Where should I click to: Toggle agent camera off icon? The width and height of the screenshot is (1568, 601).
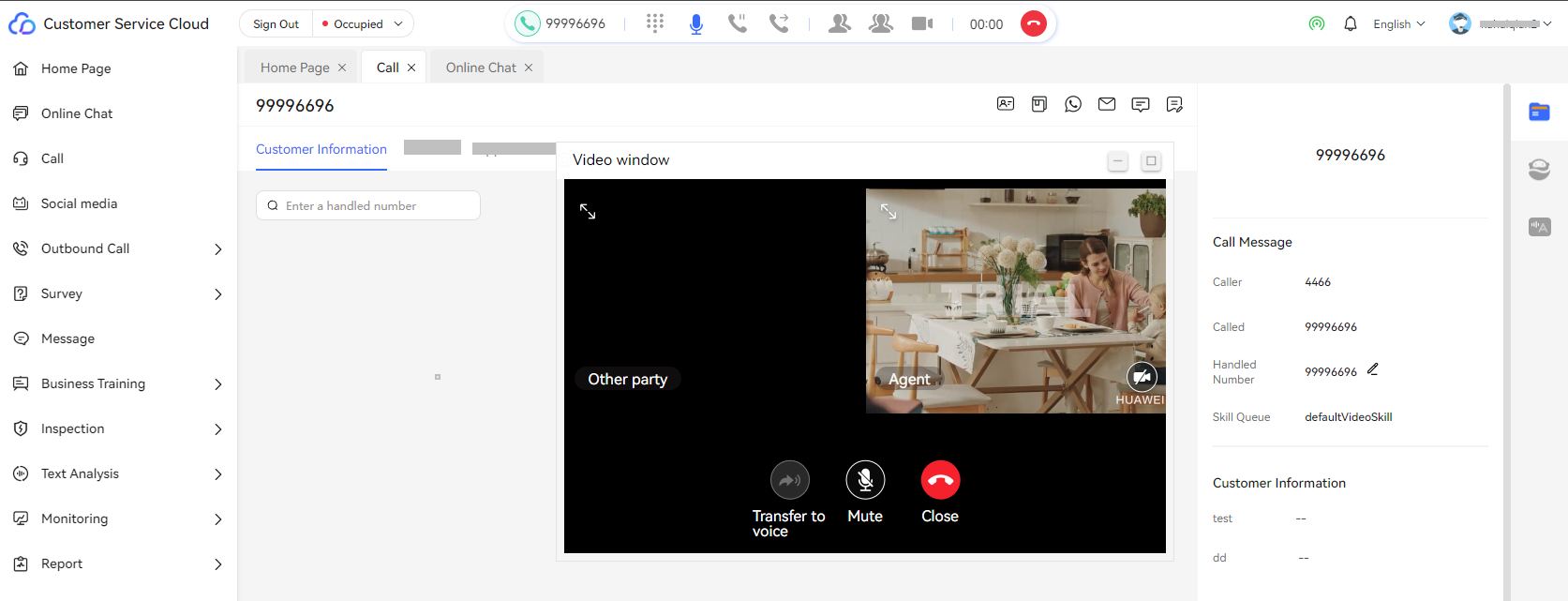tap(1142, 377)
